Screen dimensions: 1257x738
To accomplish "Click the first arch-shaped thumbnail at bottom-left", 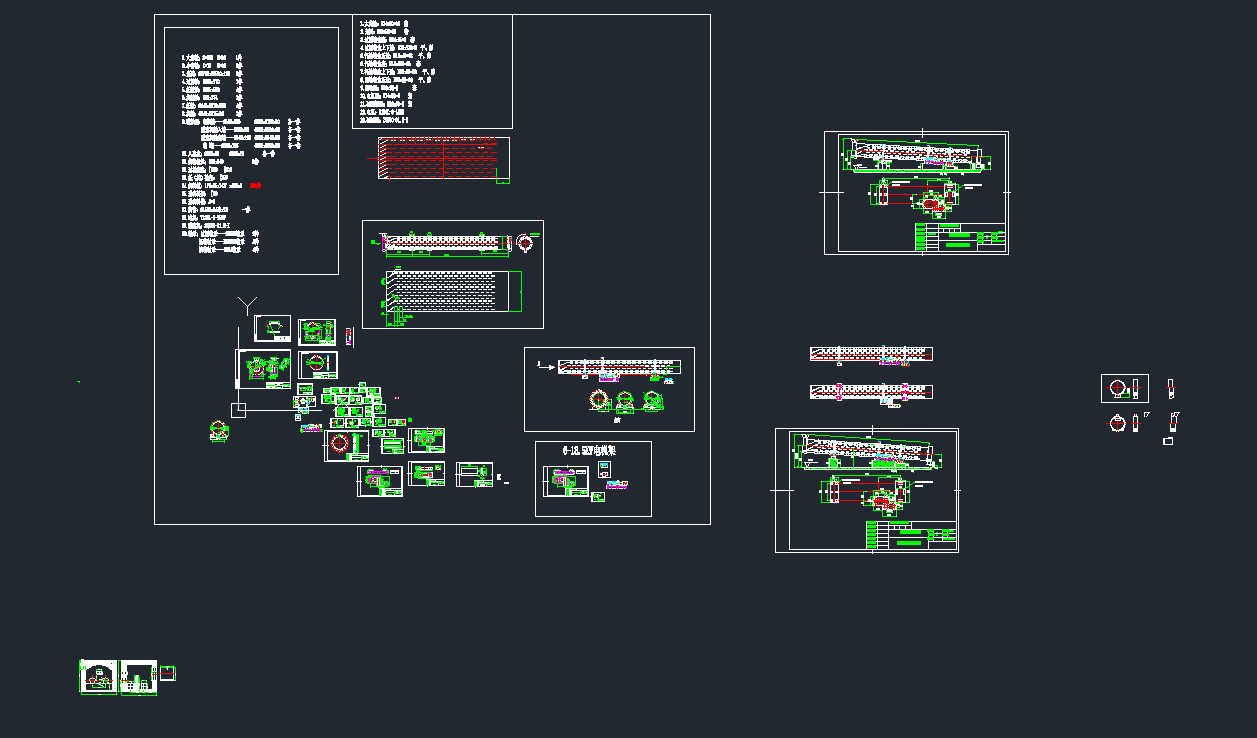I will point(98,677).
